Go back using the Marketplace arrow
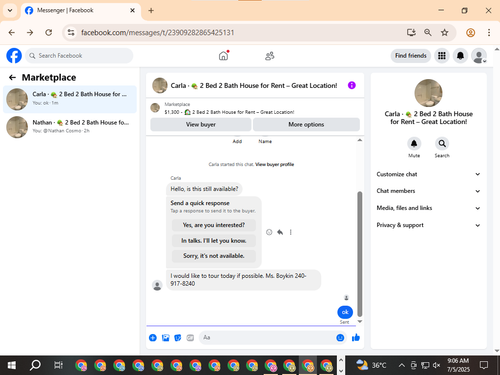Viewport: 500px width, 375px height. [x=12, y=77]
